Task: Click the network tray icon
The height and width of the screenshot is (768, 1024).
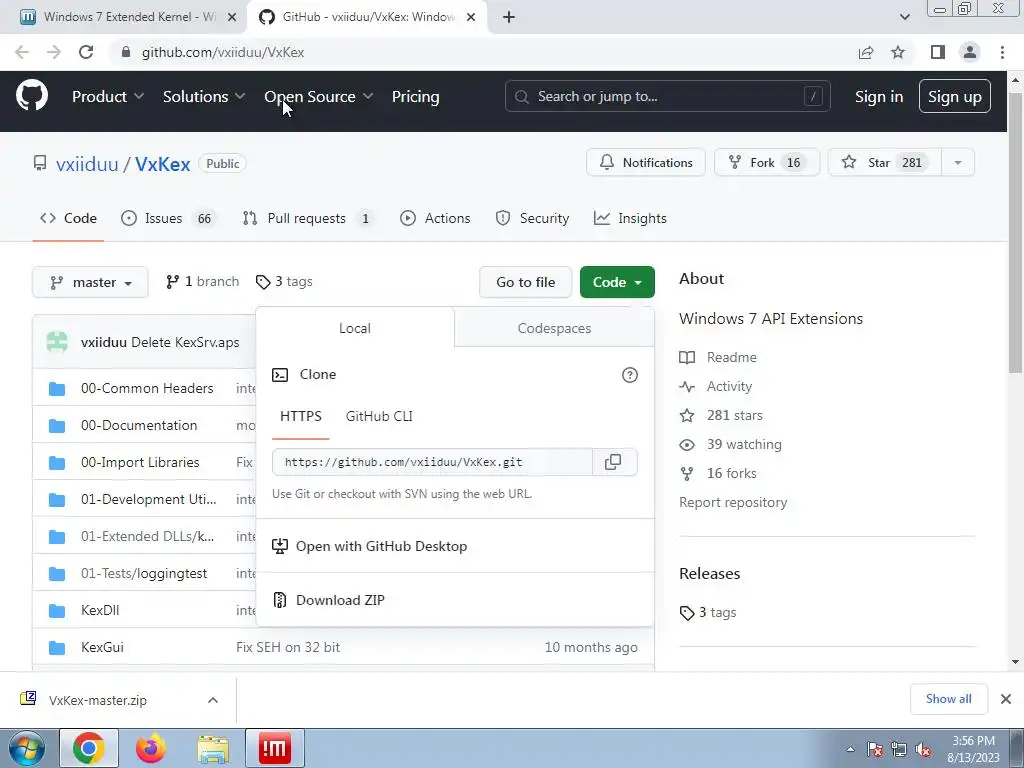Action: (x=899, y=750)
